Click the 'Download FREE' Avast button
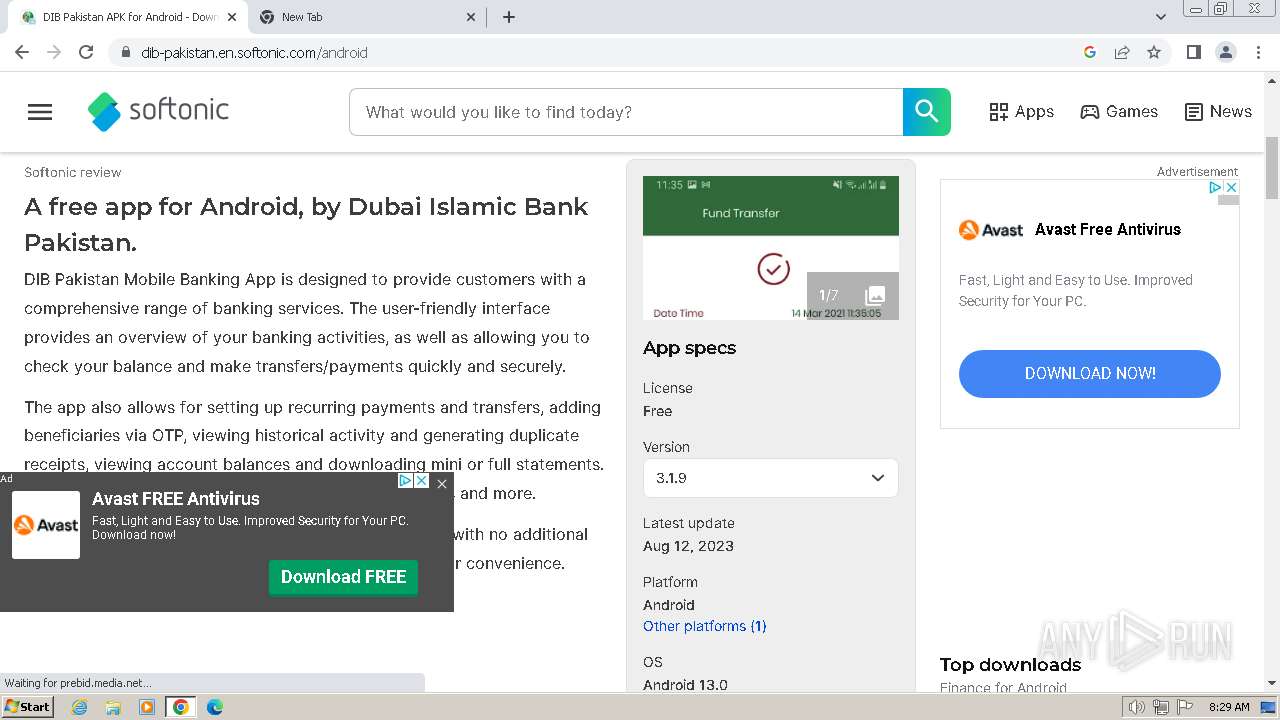The width and height of the screenshot is (1280, 720). (343, 577)
